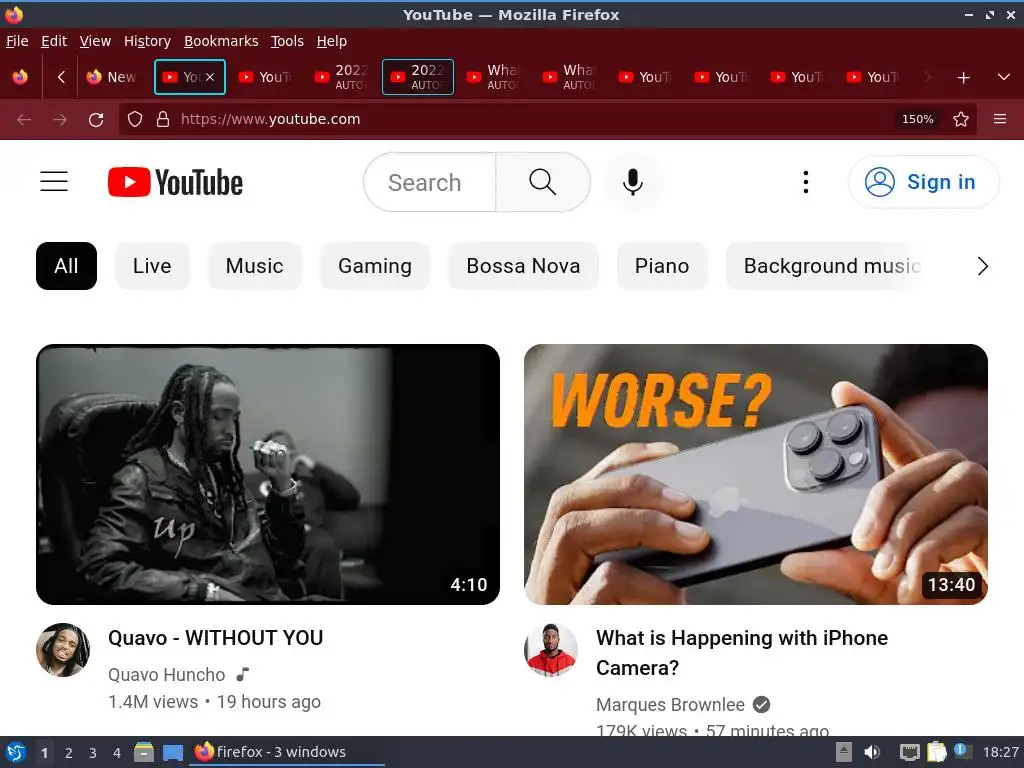This screenshot has width=1024, height=768.
Task: Start voice search with microphone icon
Action: 632,182
